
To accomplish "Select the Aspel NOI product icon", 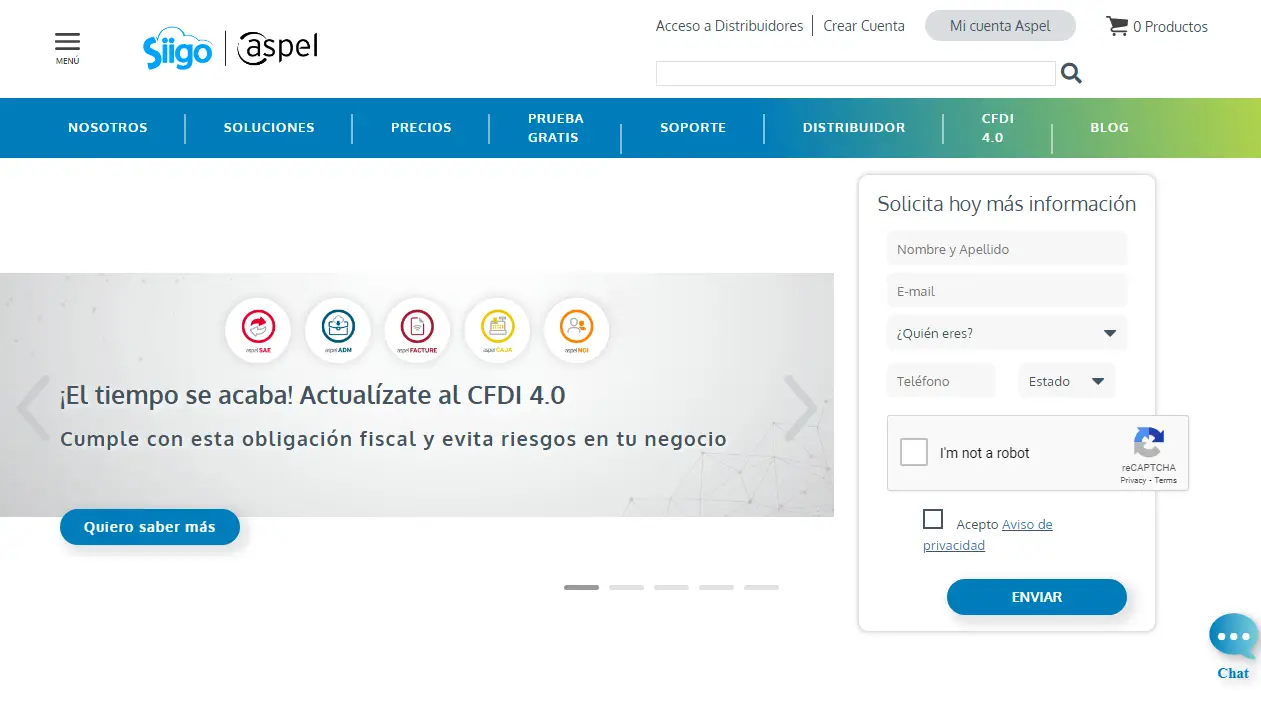I will click(x=577, y=330).
